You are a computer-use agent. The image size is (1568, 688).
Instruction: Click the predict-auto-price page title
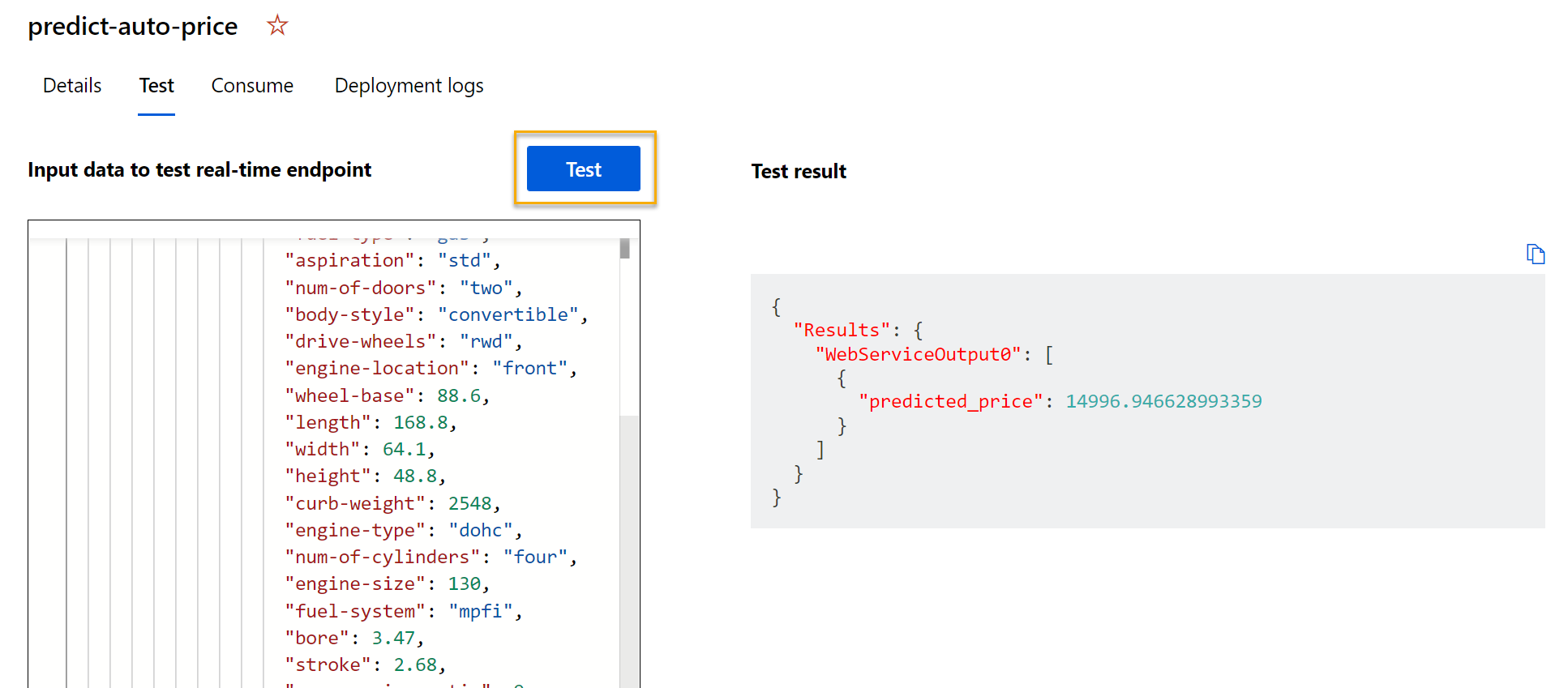pyautogui.click(x=133, y=26)
